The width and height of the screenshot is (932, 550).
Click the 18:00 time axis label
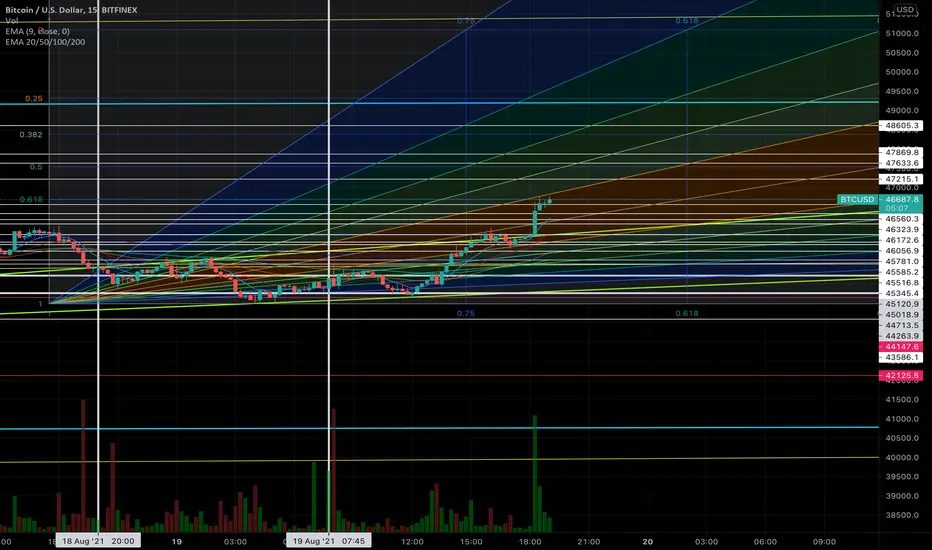click(x=530, y=542)
